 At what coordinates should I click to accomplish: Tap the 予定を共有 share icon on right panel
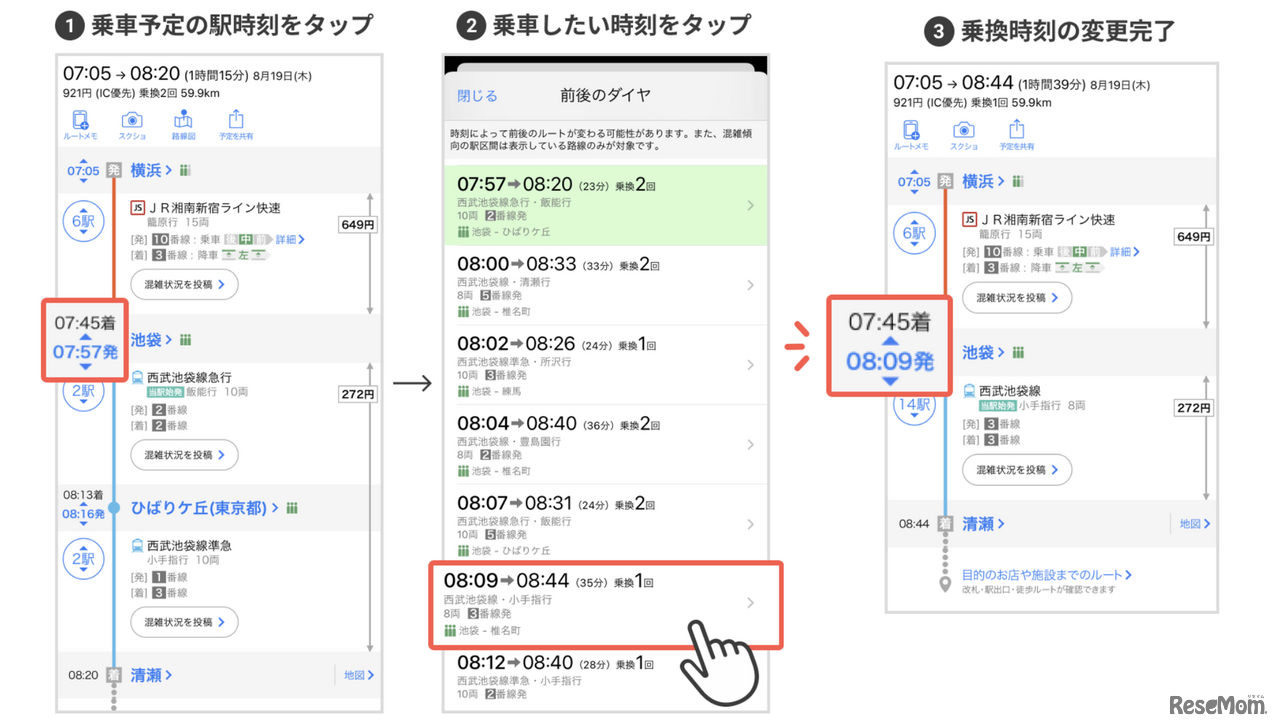pyautogui.click(x=1016, y=128)
